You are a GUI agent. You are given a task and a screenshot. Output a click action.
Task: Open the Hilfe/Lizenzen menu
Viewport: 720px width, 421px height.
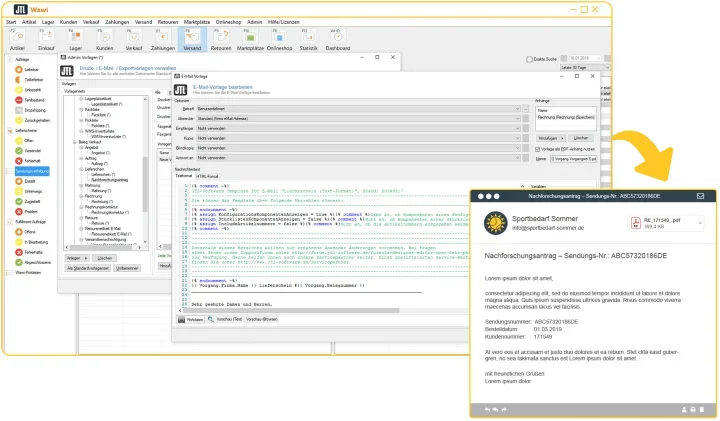283,22
